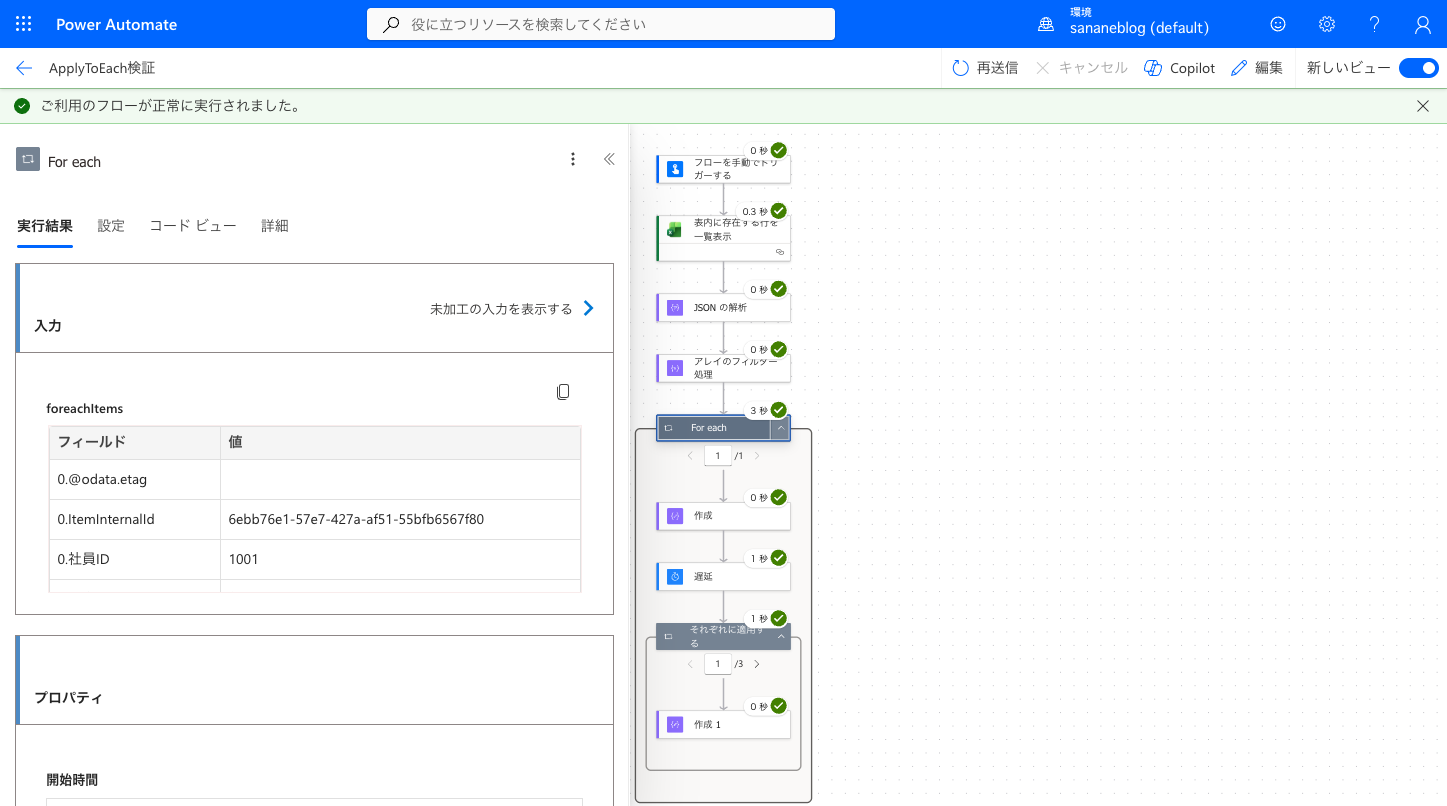Click the resource search box
1447x806 pixels.
[601, 24]
